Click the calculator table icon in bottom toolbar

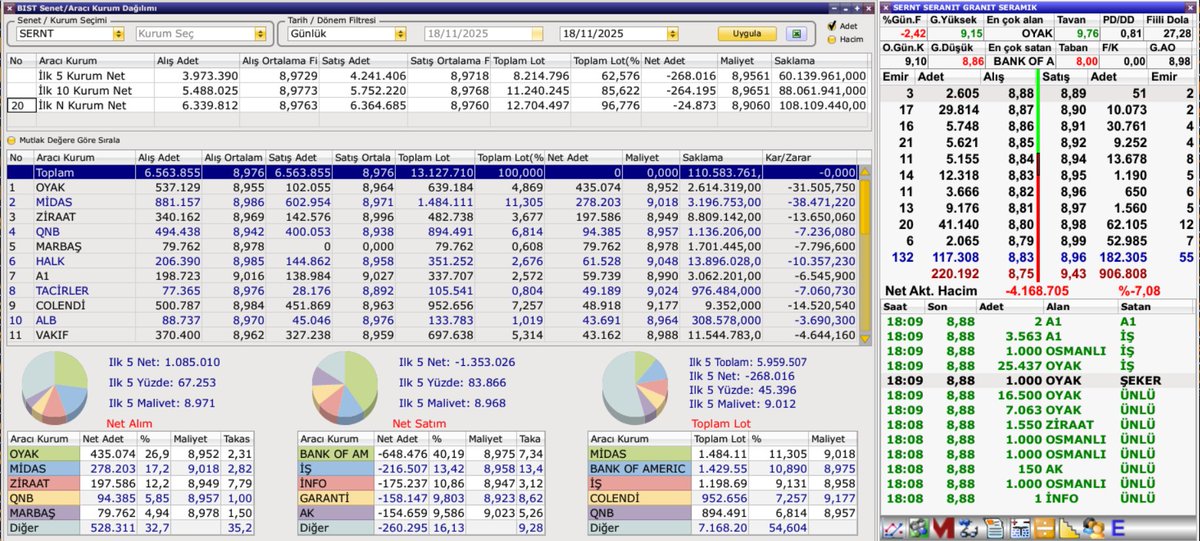point(1020,528)
